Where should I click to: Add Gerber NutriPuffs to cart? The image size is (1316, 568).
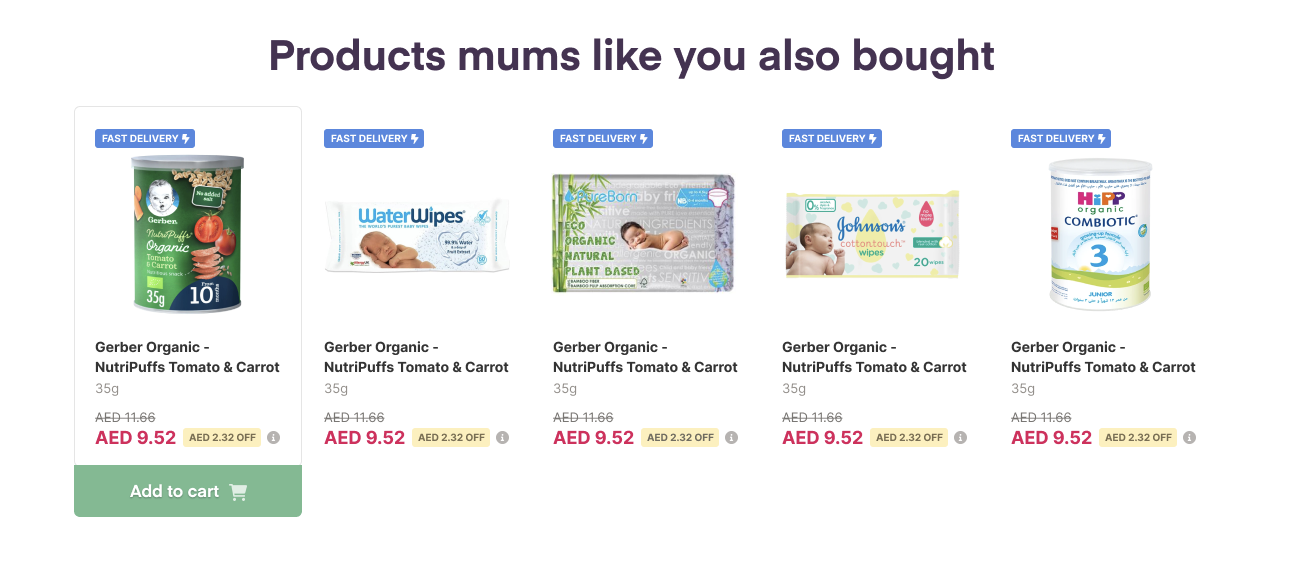tap(188, 491)
